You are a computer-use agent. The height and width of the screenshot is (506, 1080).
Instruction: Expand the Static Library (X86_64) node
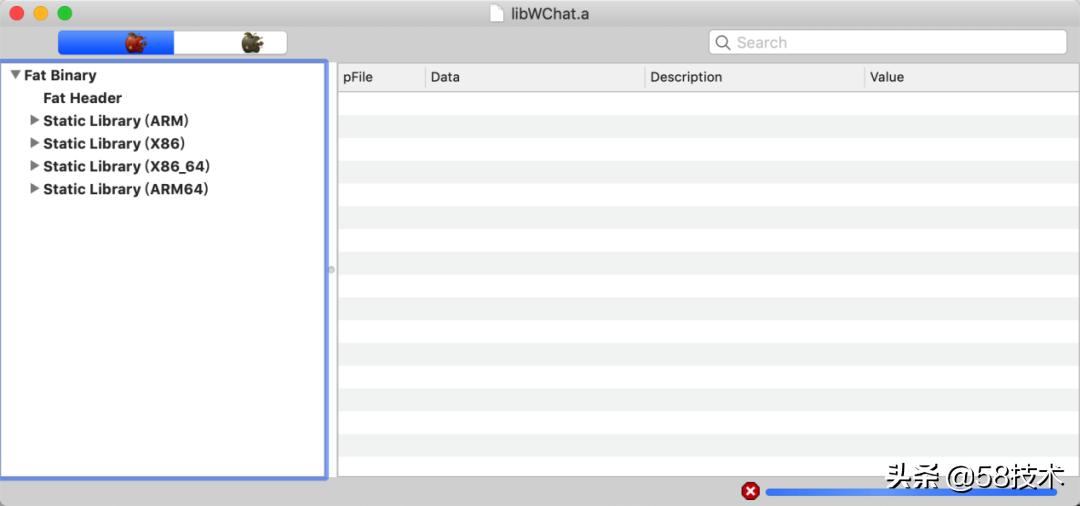click(x=34, y=166)
